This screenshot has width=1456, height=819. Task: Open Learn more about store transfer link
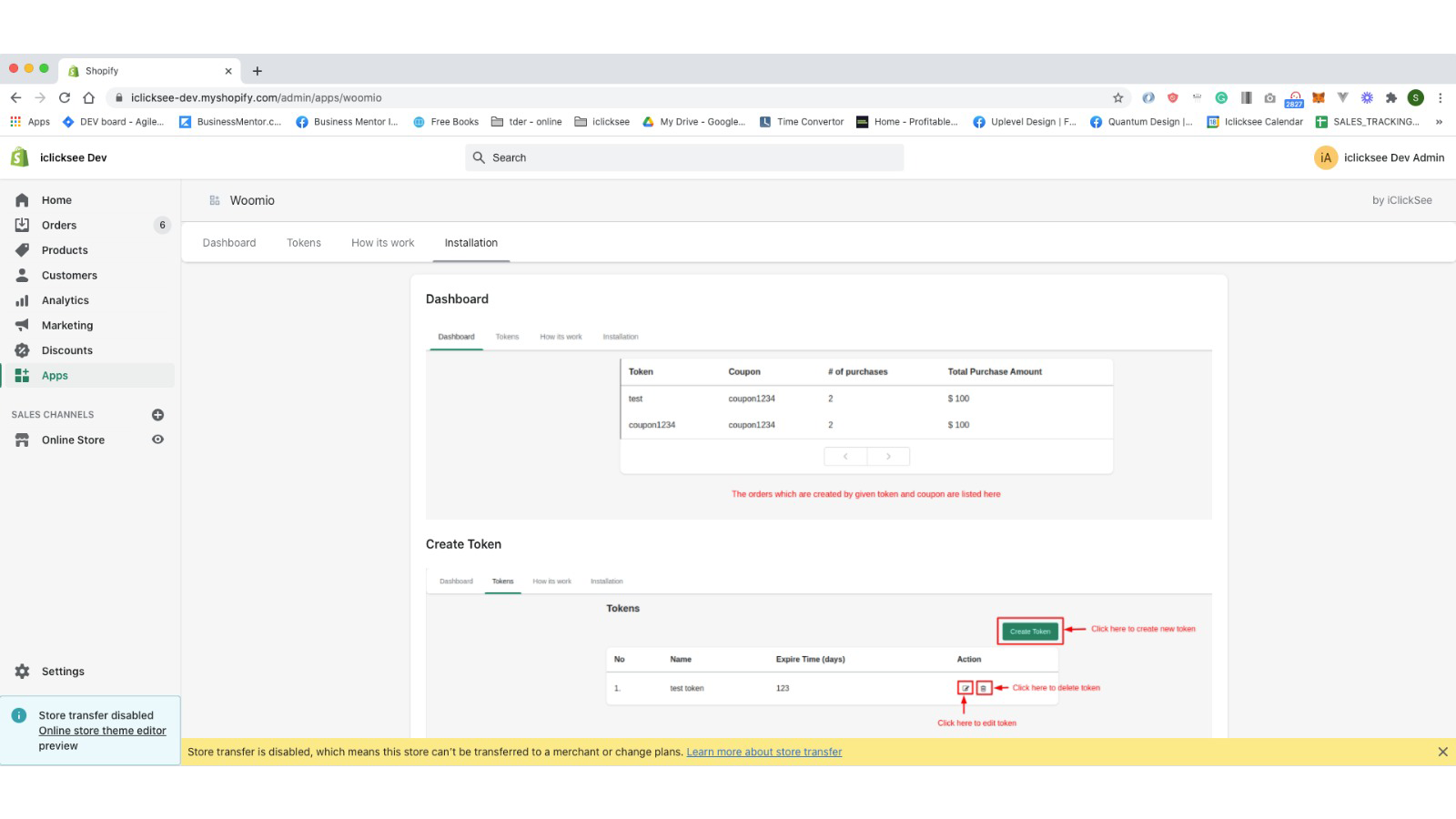pos(763,752)
